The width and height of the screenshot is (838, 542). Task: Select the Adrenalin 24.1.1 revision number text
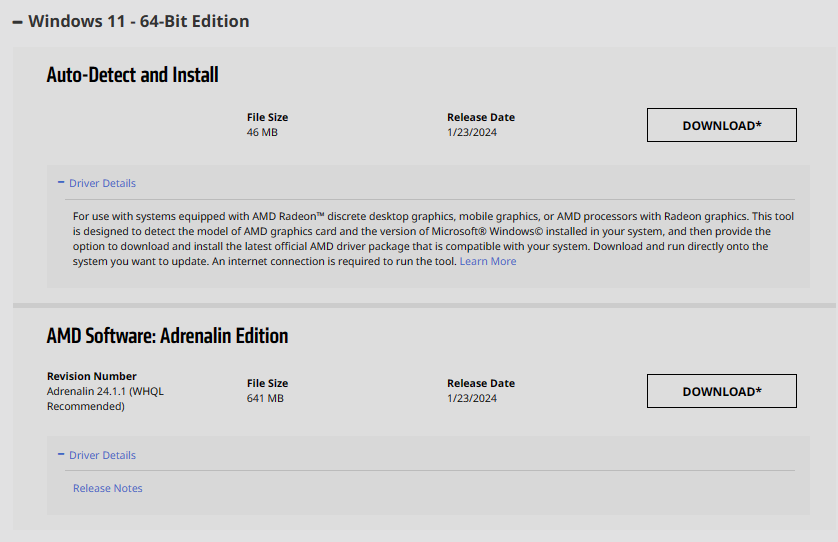[x=105, y=399]
